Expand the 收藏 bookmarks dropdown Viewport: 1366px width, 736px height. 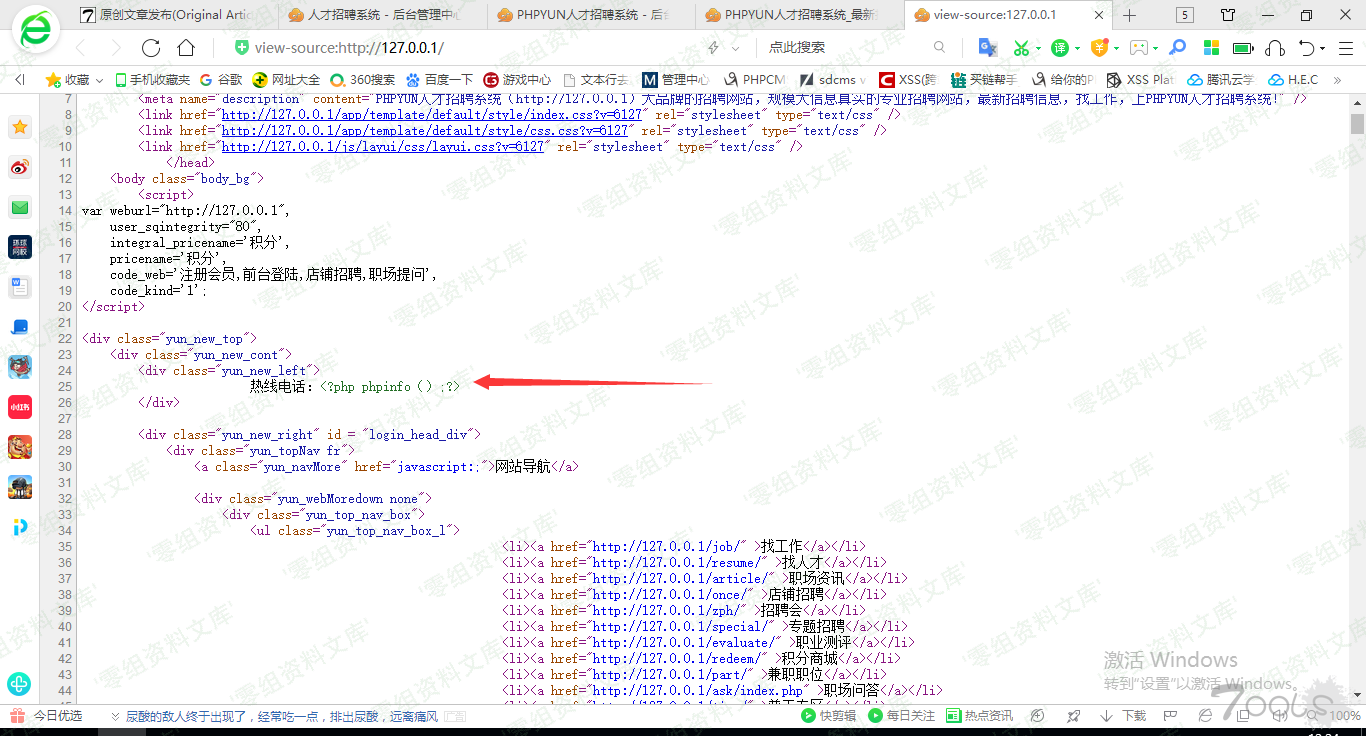tap(99, 80)
